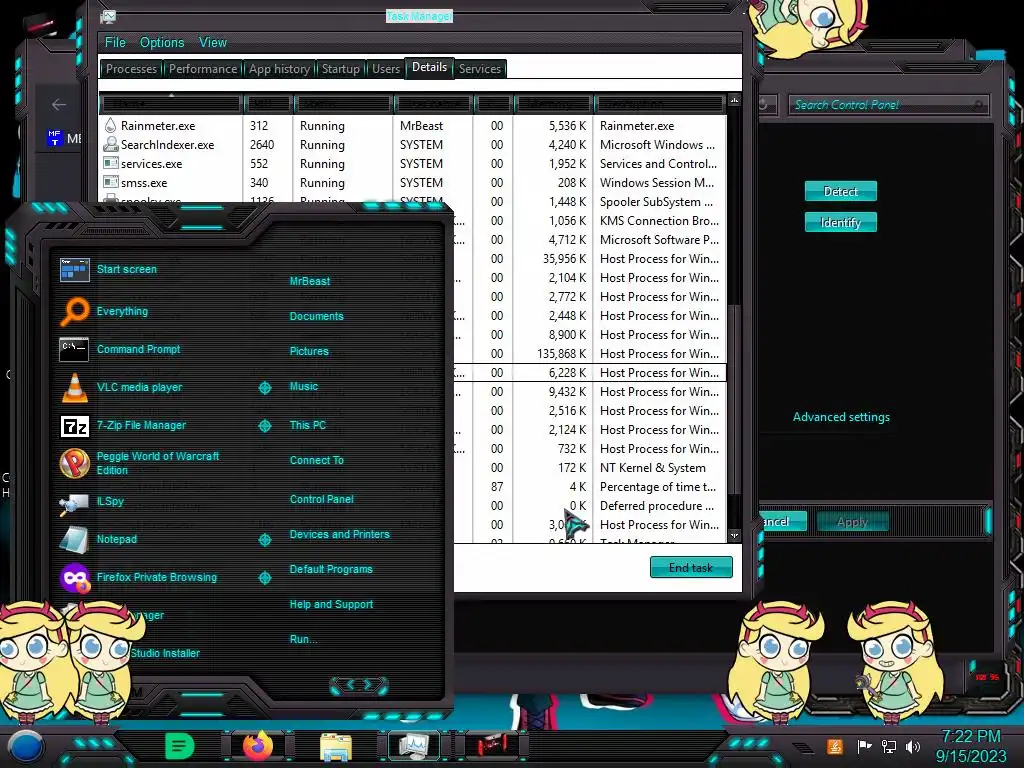Open Firefox from the taskbar

(257, 746)
